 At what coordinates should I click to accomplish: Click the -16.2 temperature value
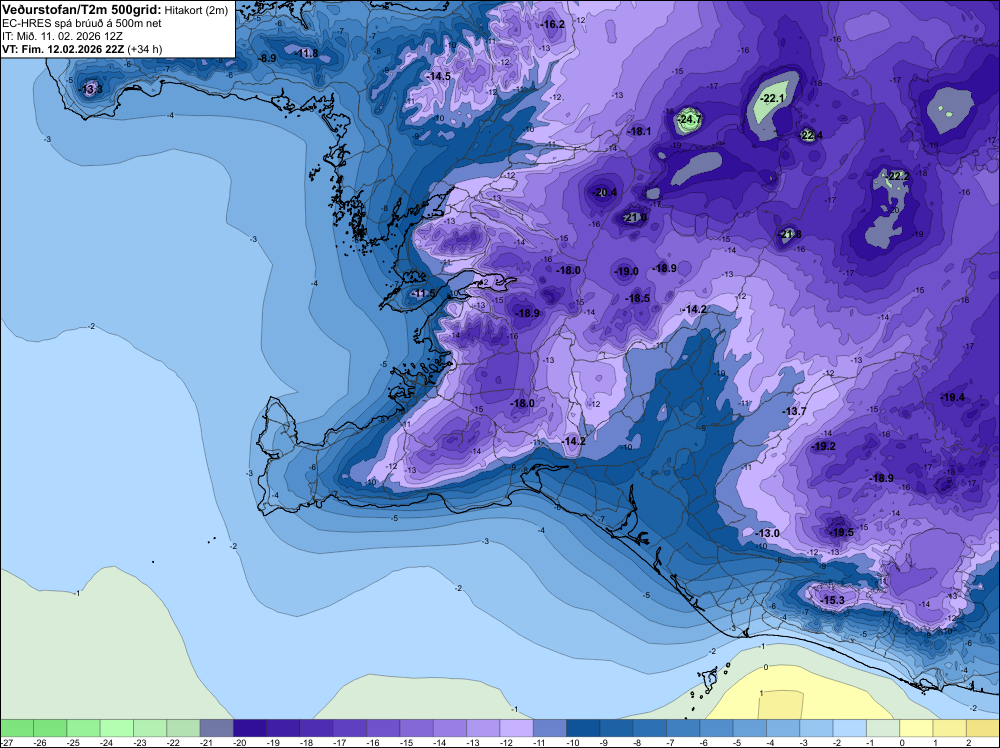click(552, 24)
